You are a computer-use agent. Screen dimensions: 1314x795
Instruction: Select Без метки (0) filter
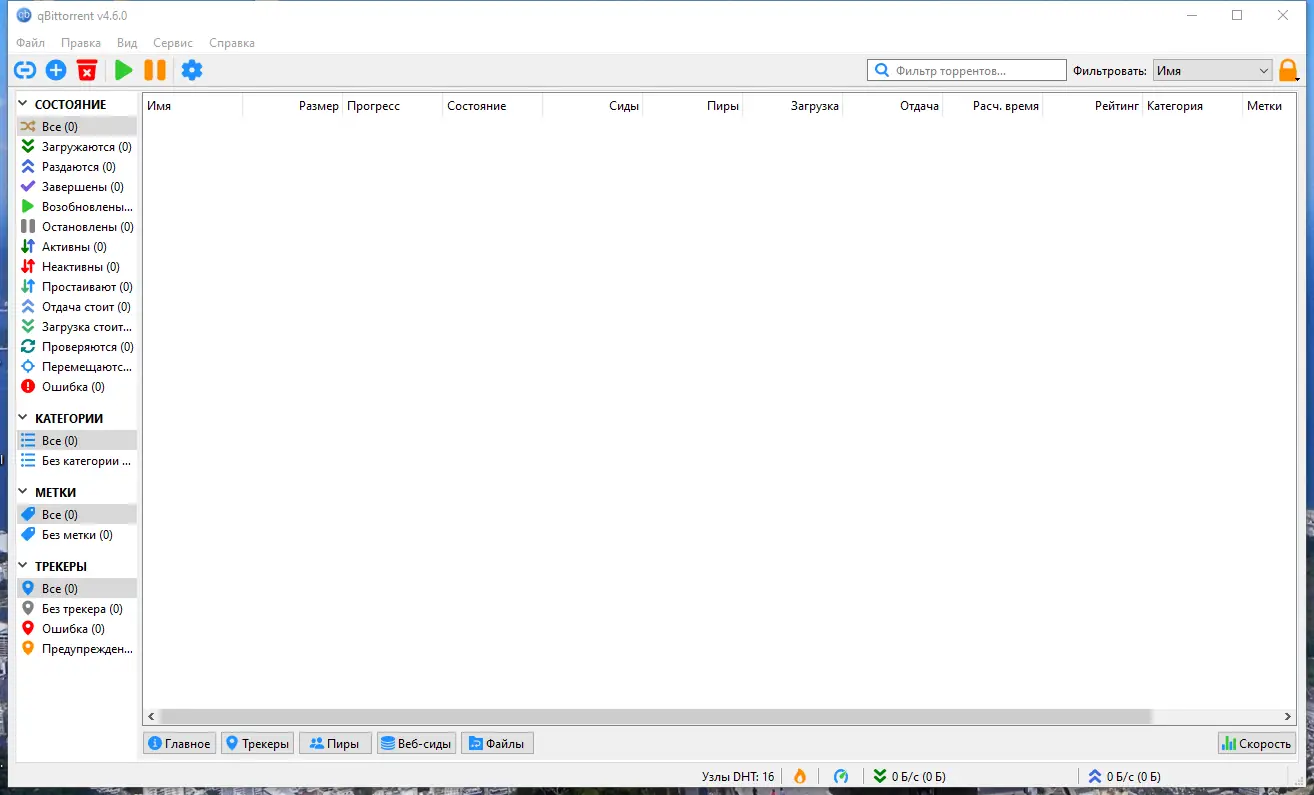click(x=77, y=535)
